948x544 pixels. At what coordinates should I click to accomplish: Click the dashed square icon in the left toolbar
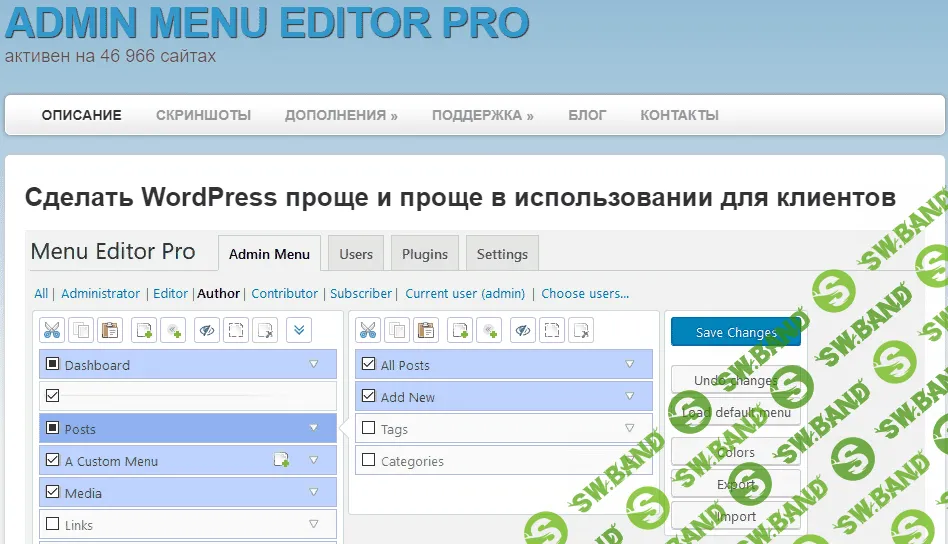[x=236, y=331]
